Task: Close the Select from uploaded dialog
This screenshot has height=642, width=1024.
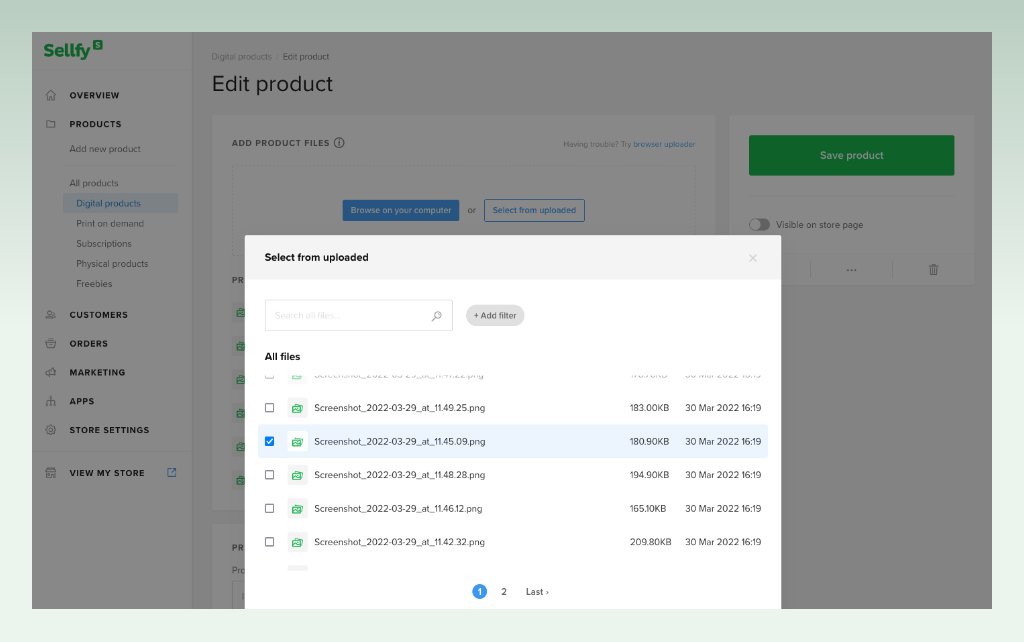Action: pos(753,258)
